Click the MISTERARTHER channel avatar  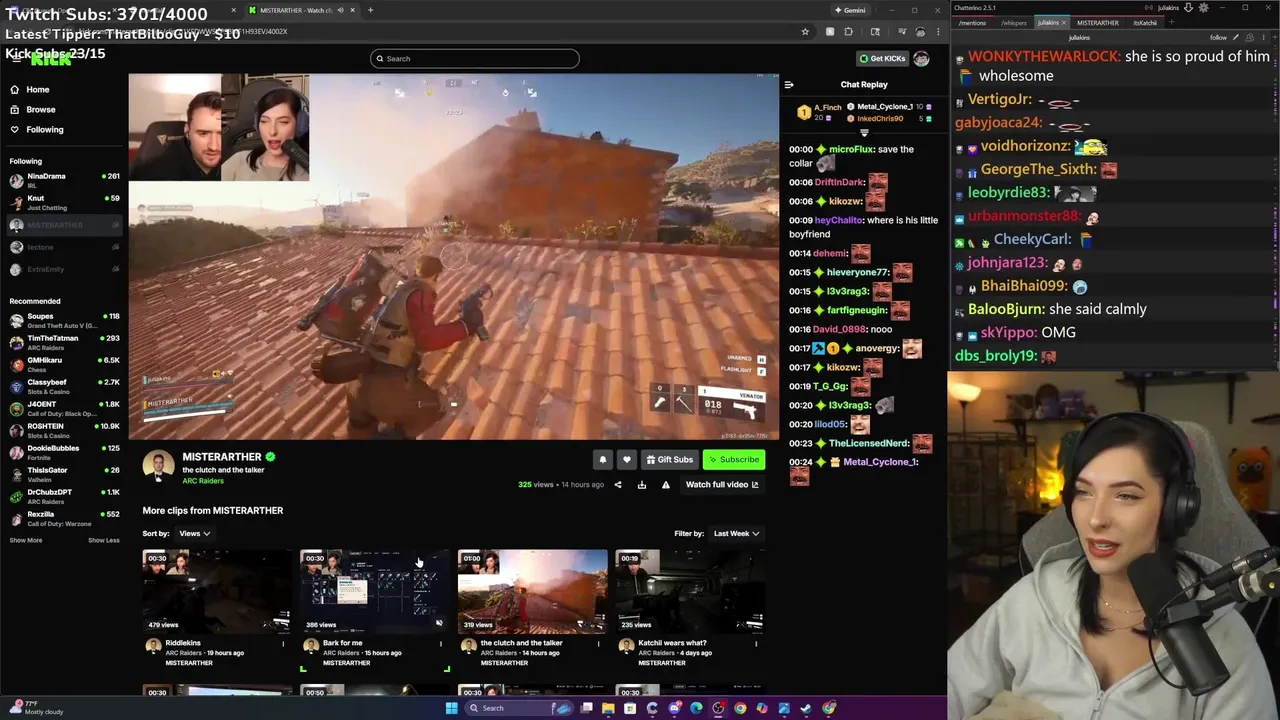tap(158, 466)
